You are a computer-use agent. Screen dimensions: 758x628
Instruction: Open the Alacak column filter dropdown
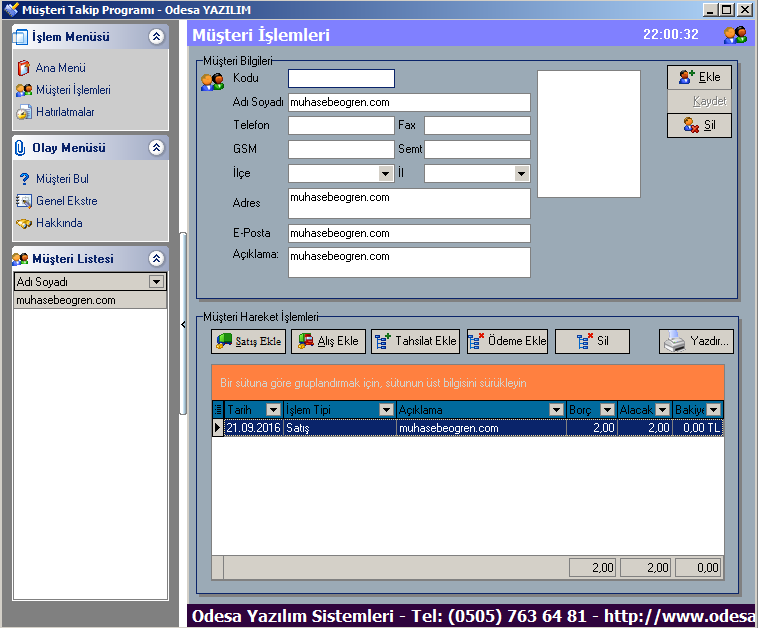[x=663, y=410]
